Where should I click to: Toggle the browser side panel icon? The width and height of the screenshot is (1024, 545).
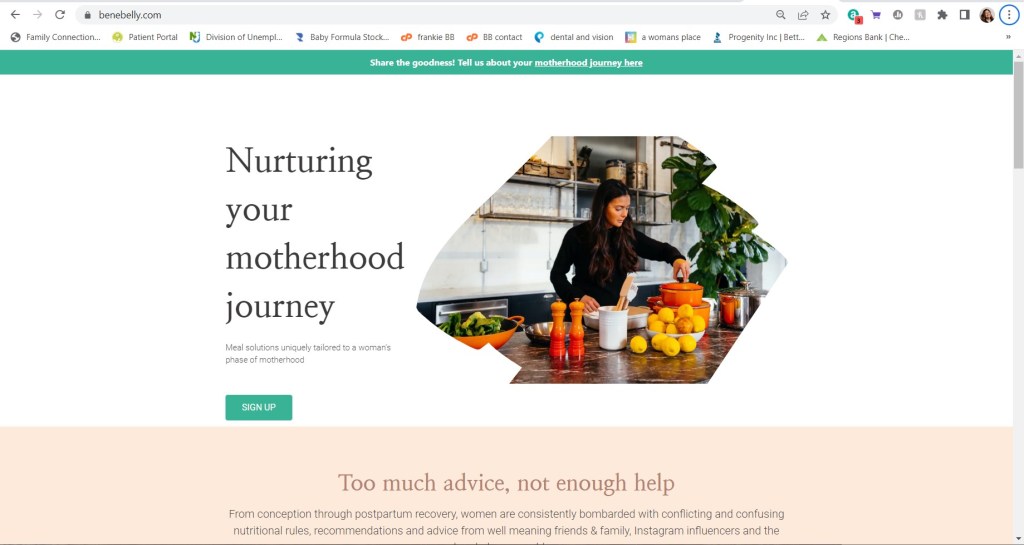tap(965, 15)
